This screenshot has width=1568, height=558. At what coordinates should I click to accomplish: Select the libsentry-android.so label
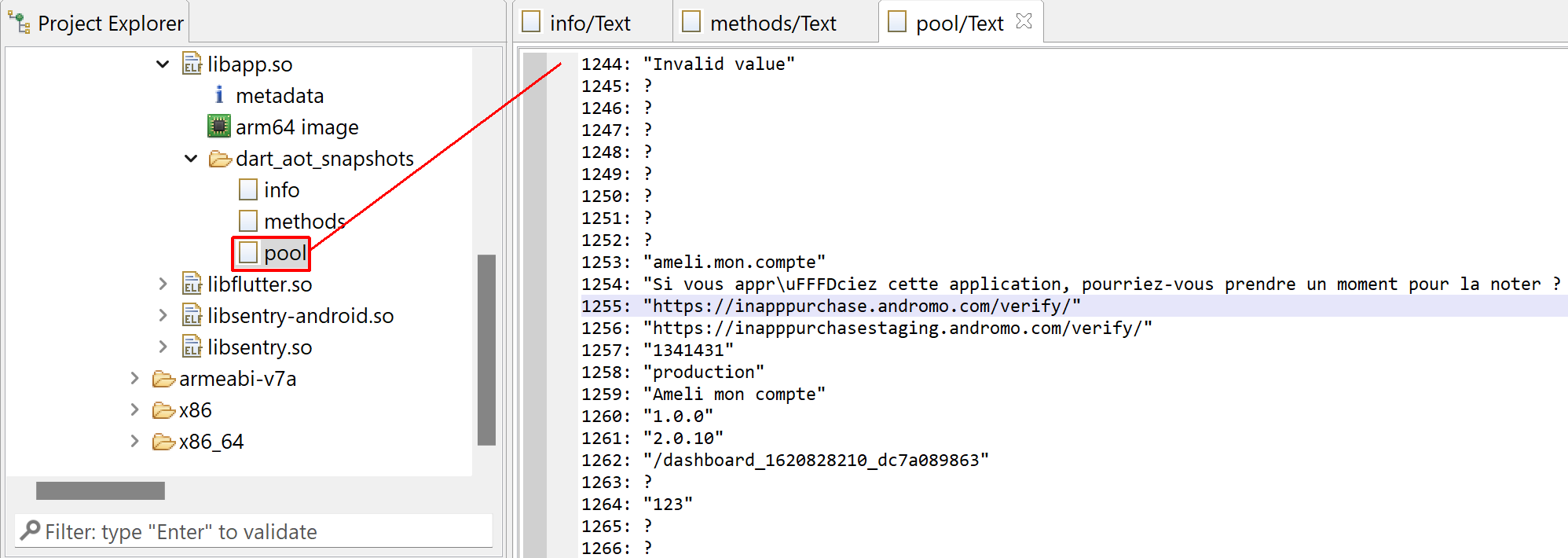(x=301, y=316)
